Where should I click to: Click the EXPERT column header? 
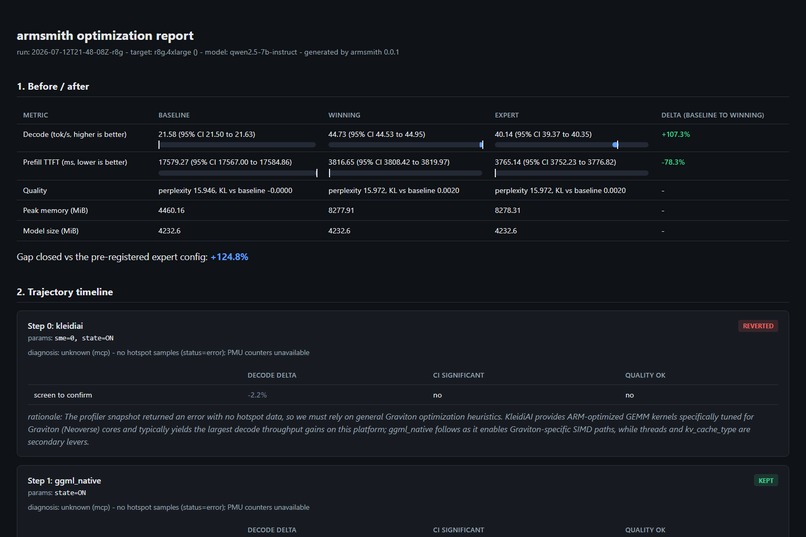tap(506, 115)
